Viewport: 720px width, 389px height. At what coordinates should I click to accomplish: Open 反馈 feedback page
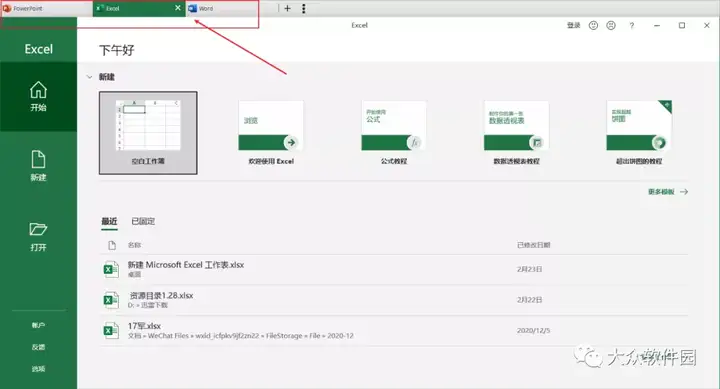point(39,347)
